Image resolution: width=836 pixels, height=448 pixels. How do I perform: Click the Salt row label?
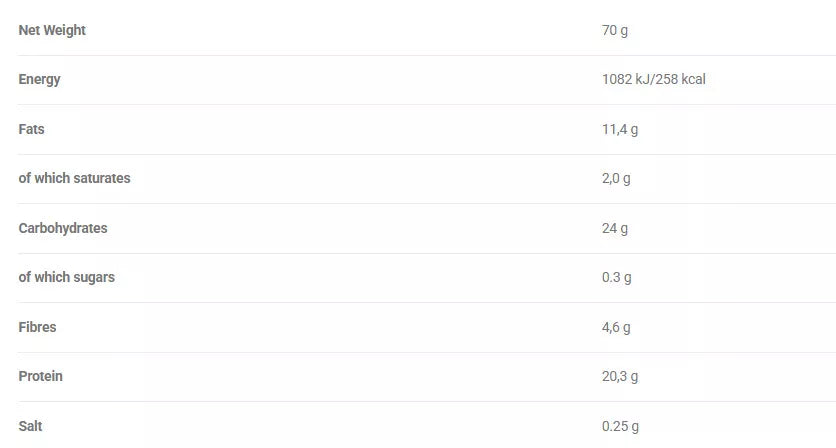(x=30, y=426)
